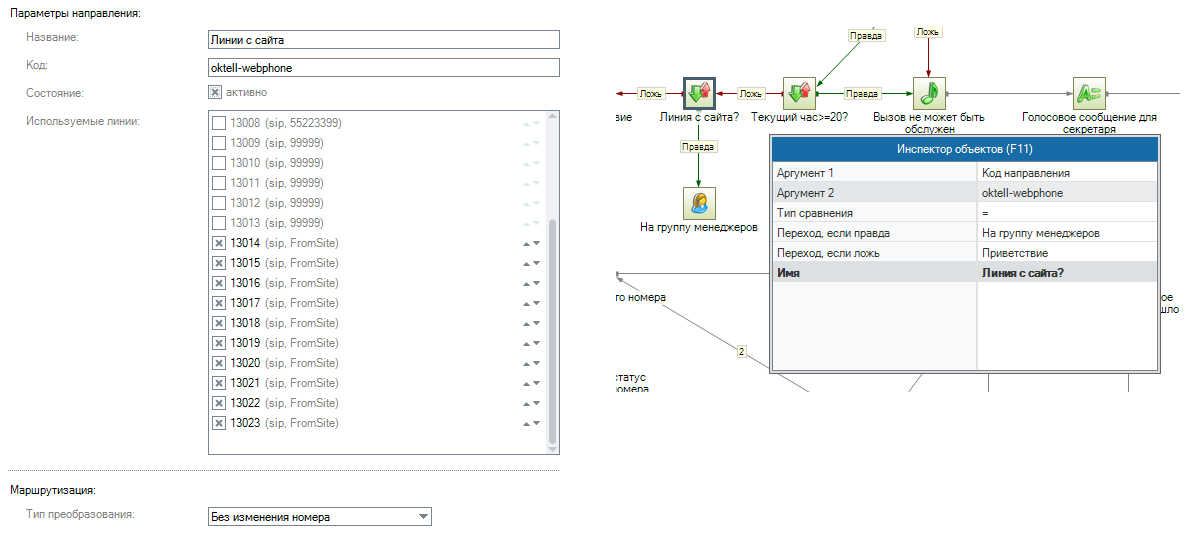Click 'Правда' label right of 'Текущий час>=20?'
This screenshot has height=541, width=1201.
862,94
